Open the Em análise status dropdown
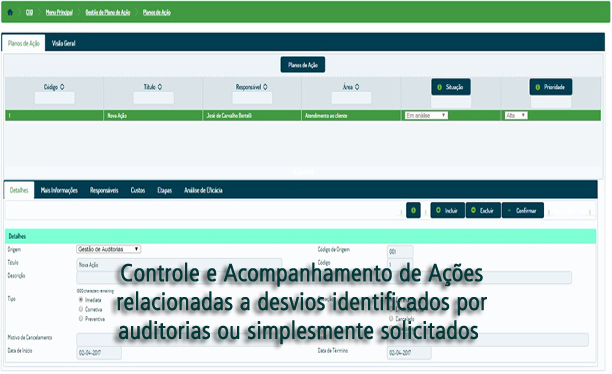Image resolution: width=612 pixels, height=374 pixels. [x=426, y=115]
